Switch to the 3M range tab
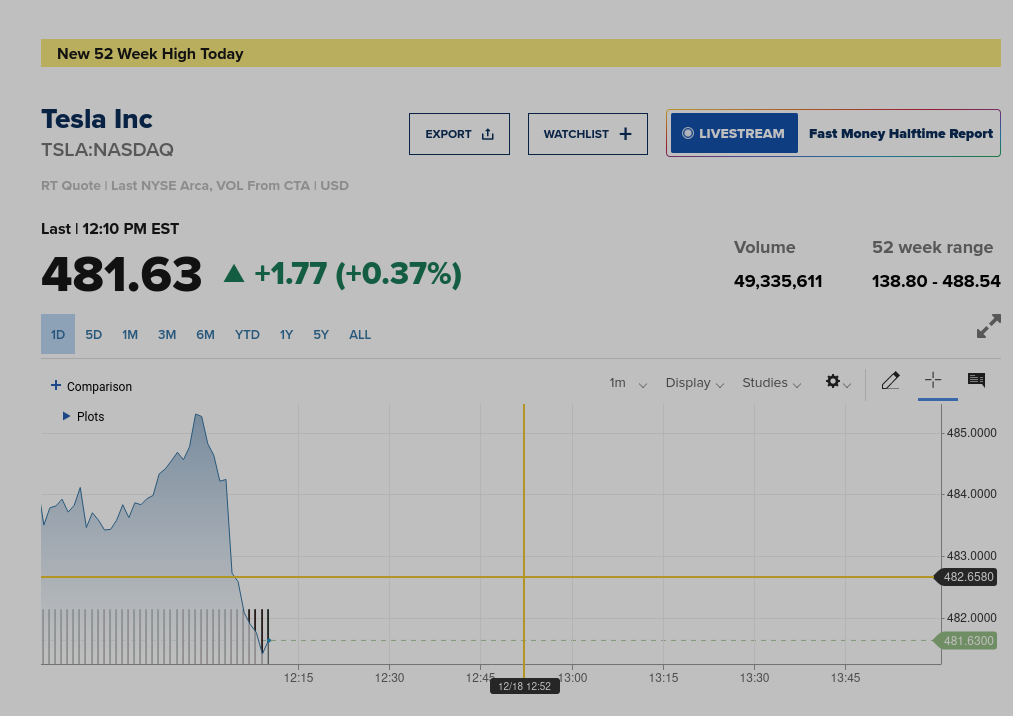Image resolution: width=1013 pixels, height=716 pixels. [167, 334]
